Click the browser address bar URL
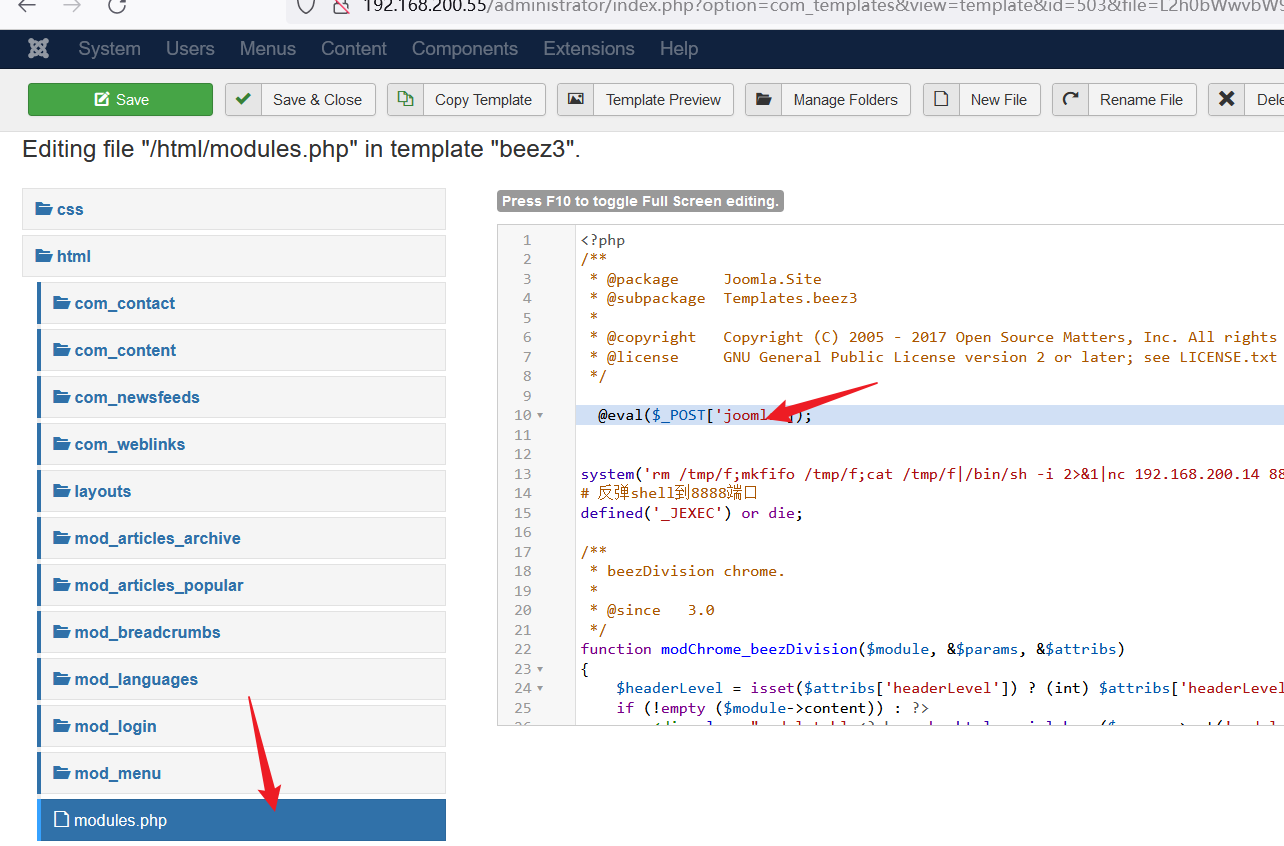Image resolution: width=1284 pixels, height=846 pixels. 822,6
